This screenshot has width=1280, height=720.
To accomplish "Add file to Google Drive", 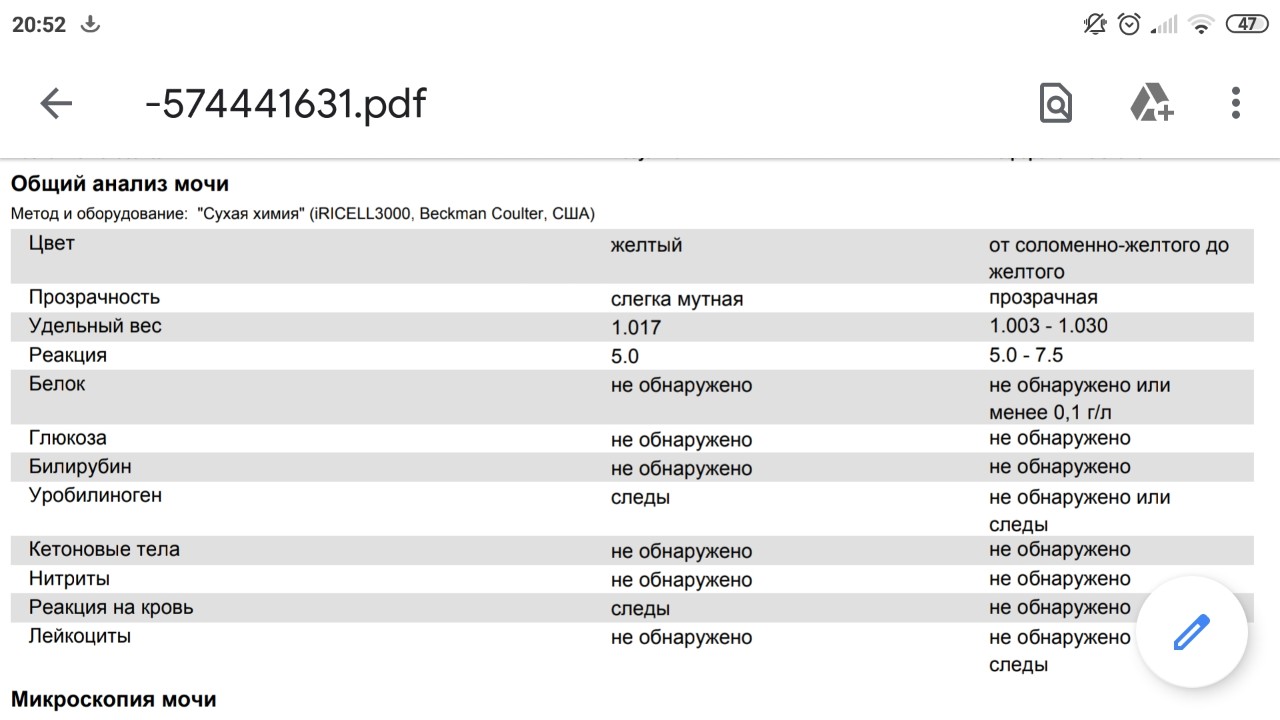I will (x=1151, y=103).
